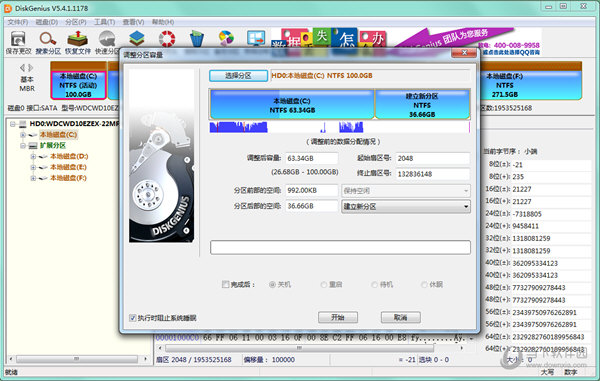
Task: Click the blue layered-disk toolbar icon
Action: pyautogui.click(x=137, y=39)
